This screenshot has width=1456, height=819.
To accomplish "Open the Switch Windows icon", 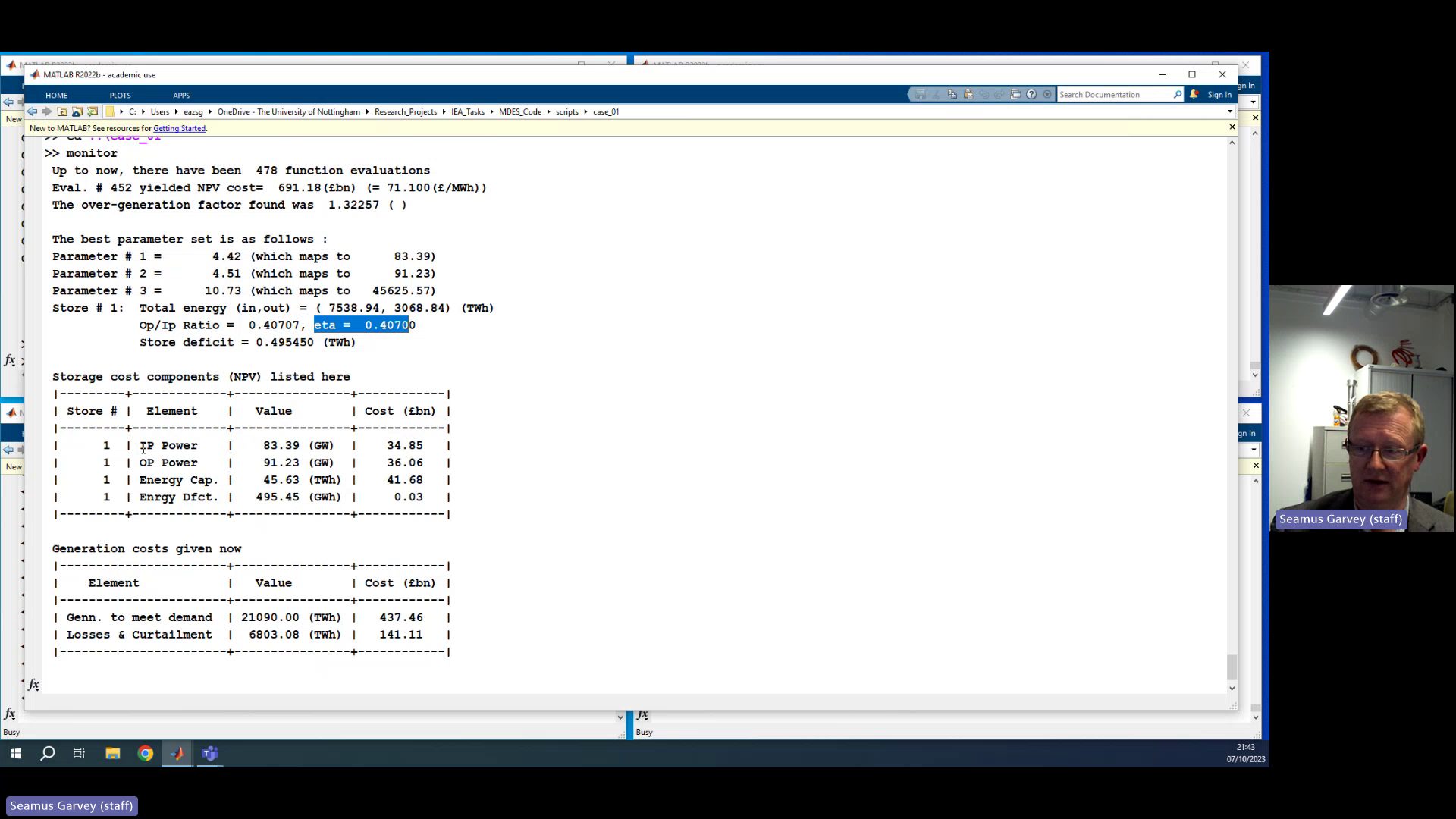I will pos(1015,95).
